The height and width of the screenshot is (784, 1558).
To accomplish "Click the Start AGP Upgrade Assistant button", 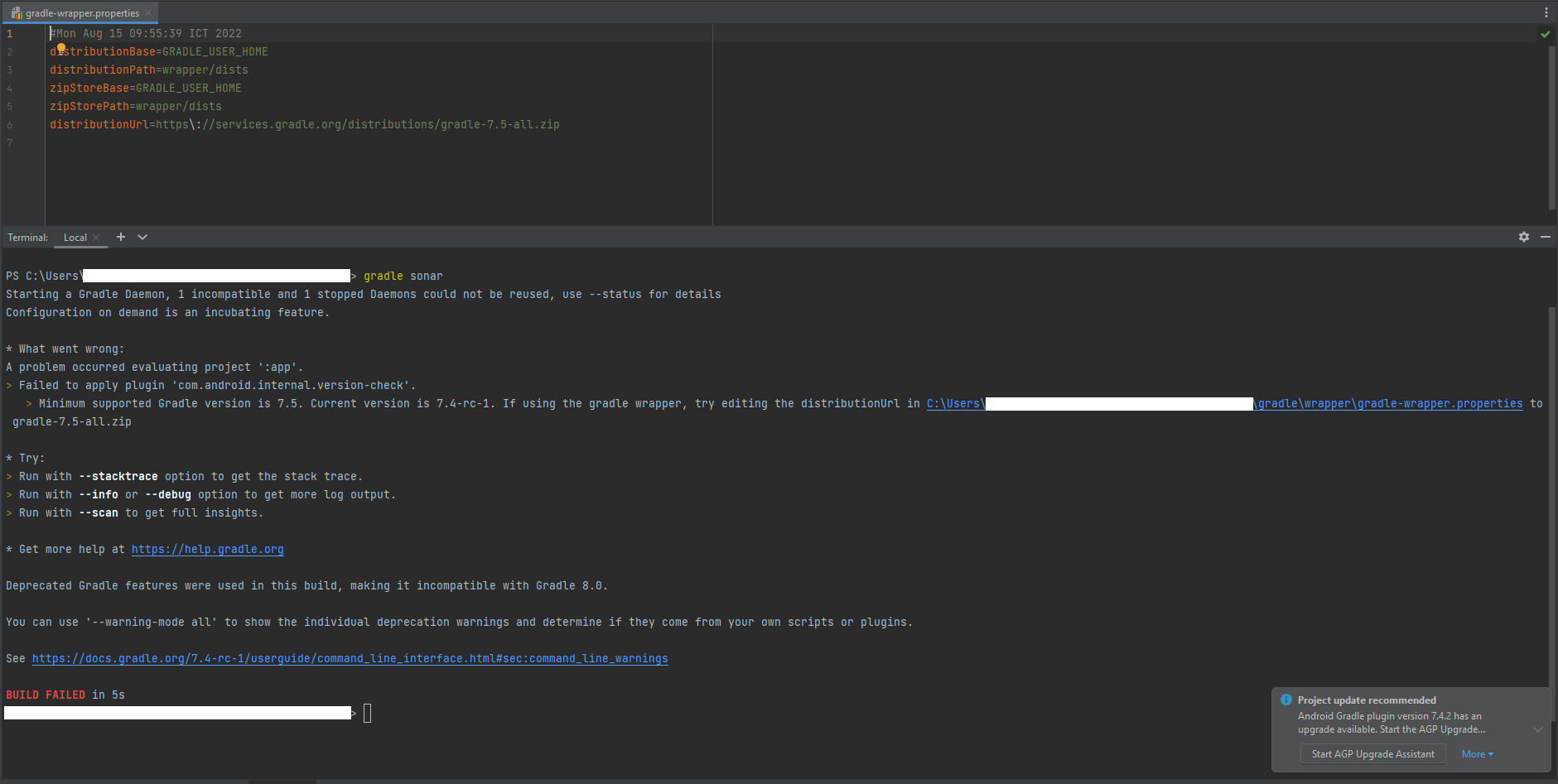I will [x=1372, y=753].
